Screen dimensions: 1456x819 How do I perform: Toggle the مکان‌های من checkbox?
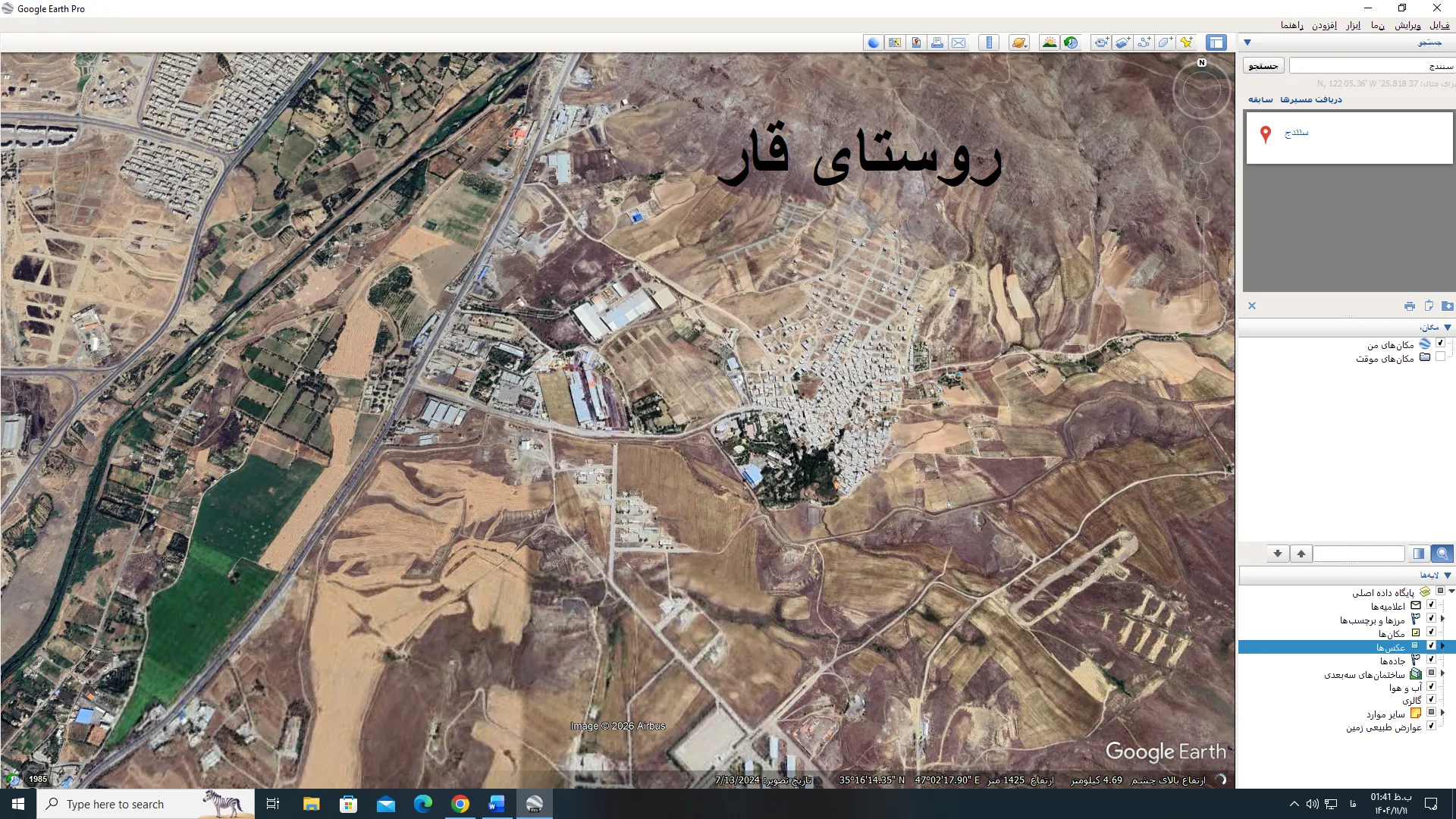[x=1440, y=344]
